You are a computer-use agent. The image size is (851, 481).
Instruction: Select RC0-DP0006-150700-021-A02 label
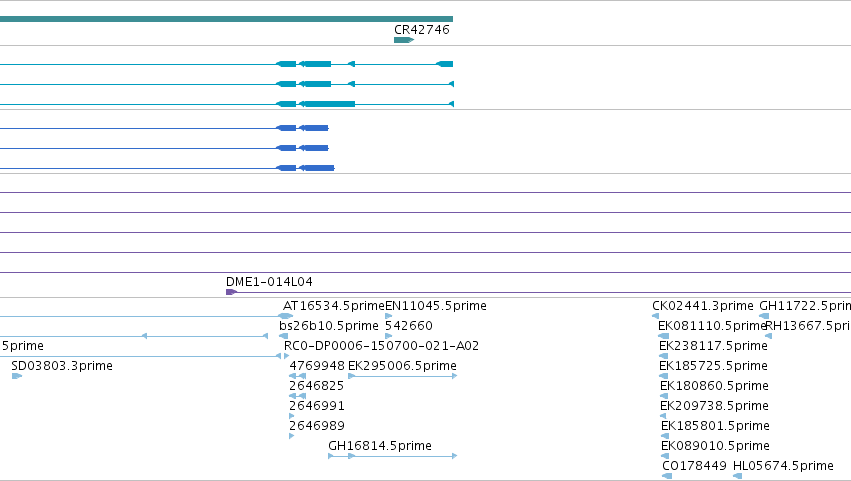tap(382, 346)
